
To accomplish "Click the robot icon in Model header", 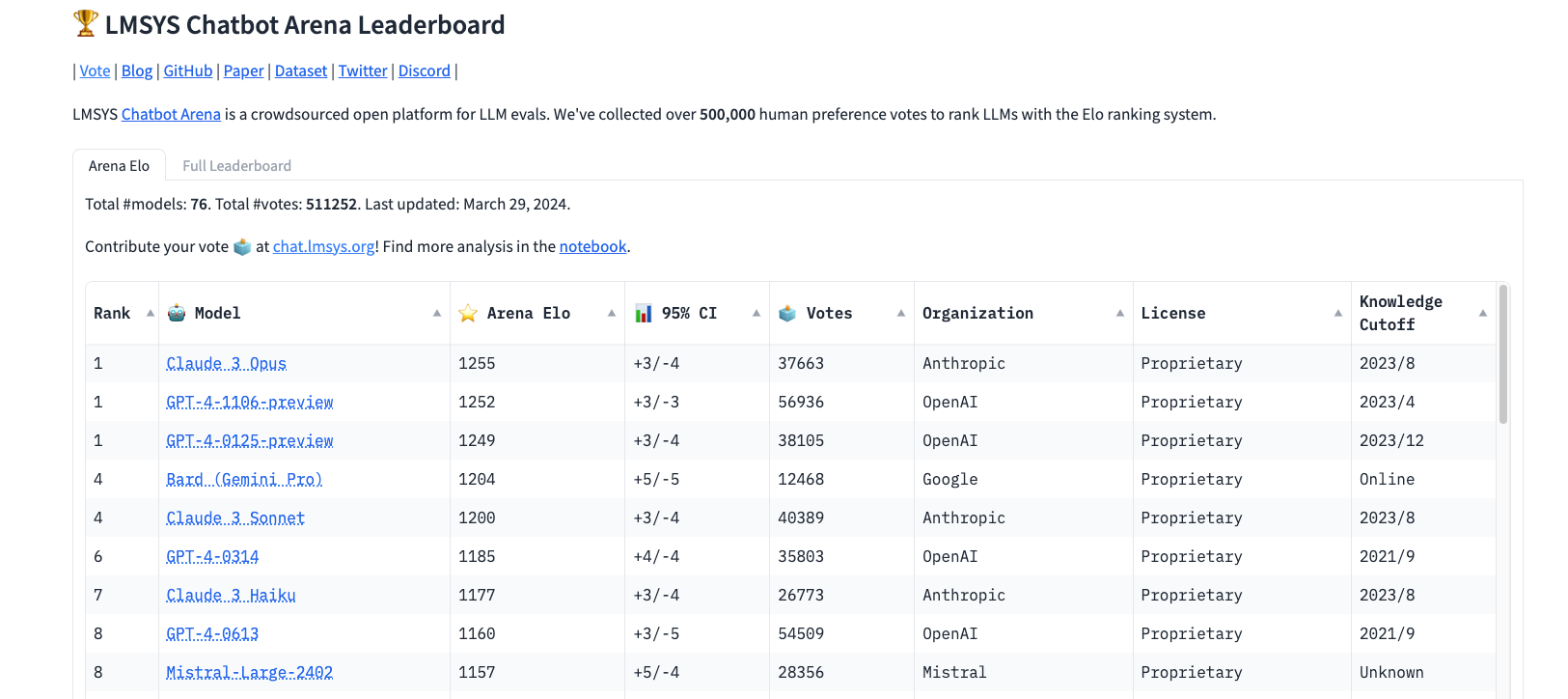I will click(x=177, y=313).
